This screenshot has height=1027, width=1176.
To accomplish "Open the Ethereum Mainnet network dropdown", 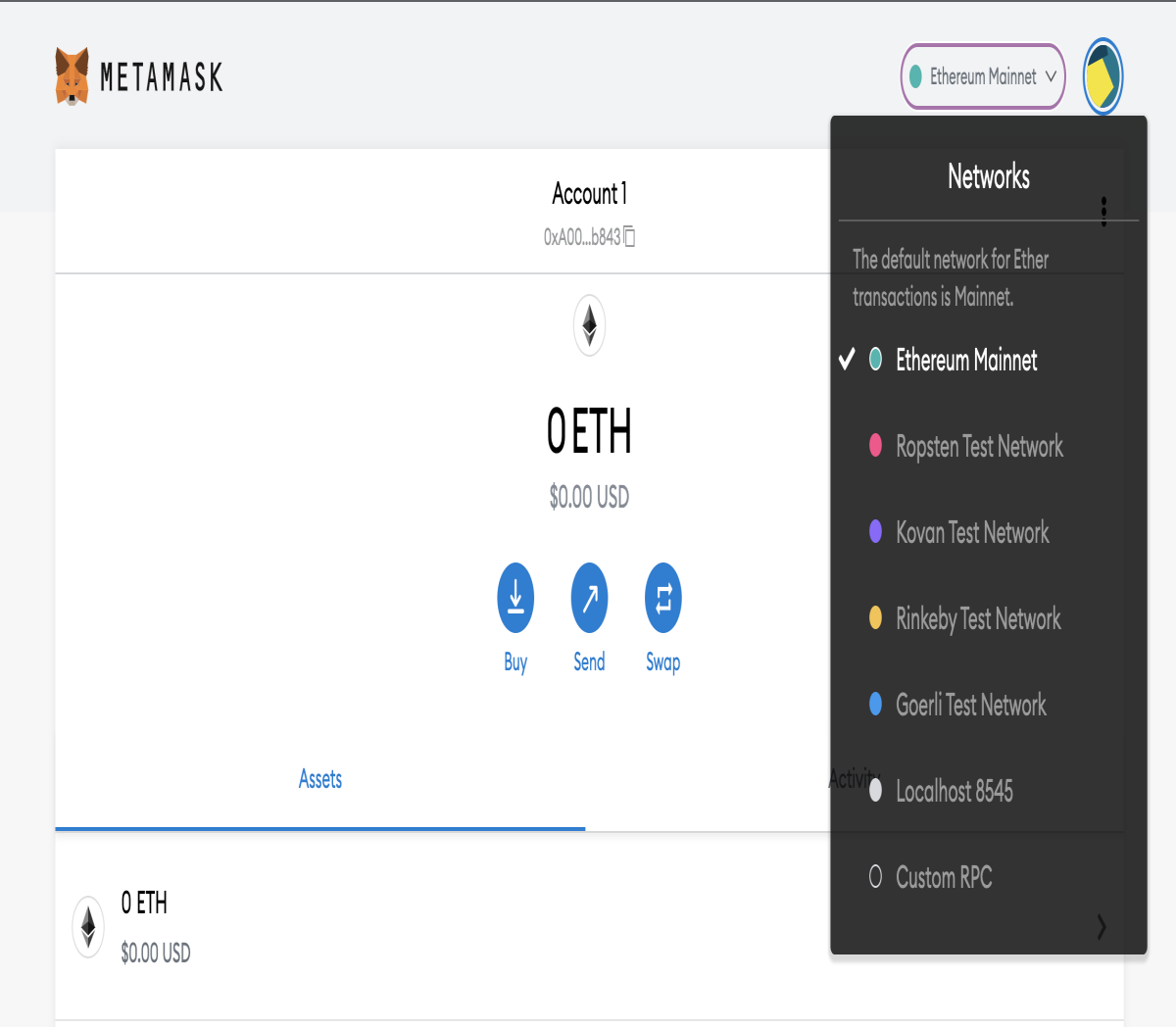I will click(983, 76).
